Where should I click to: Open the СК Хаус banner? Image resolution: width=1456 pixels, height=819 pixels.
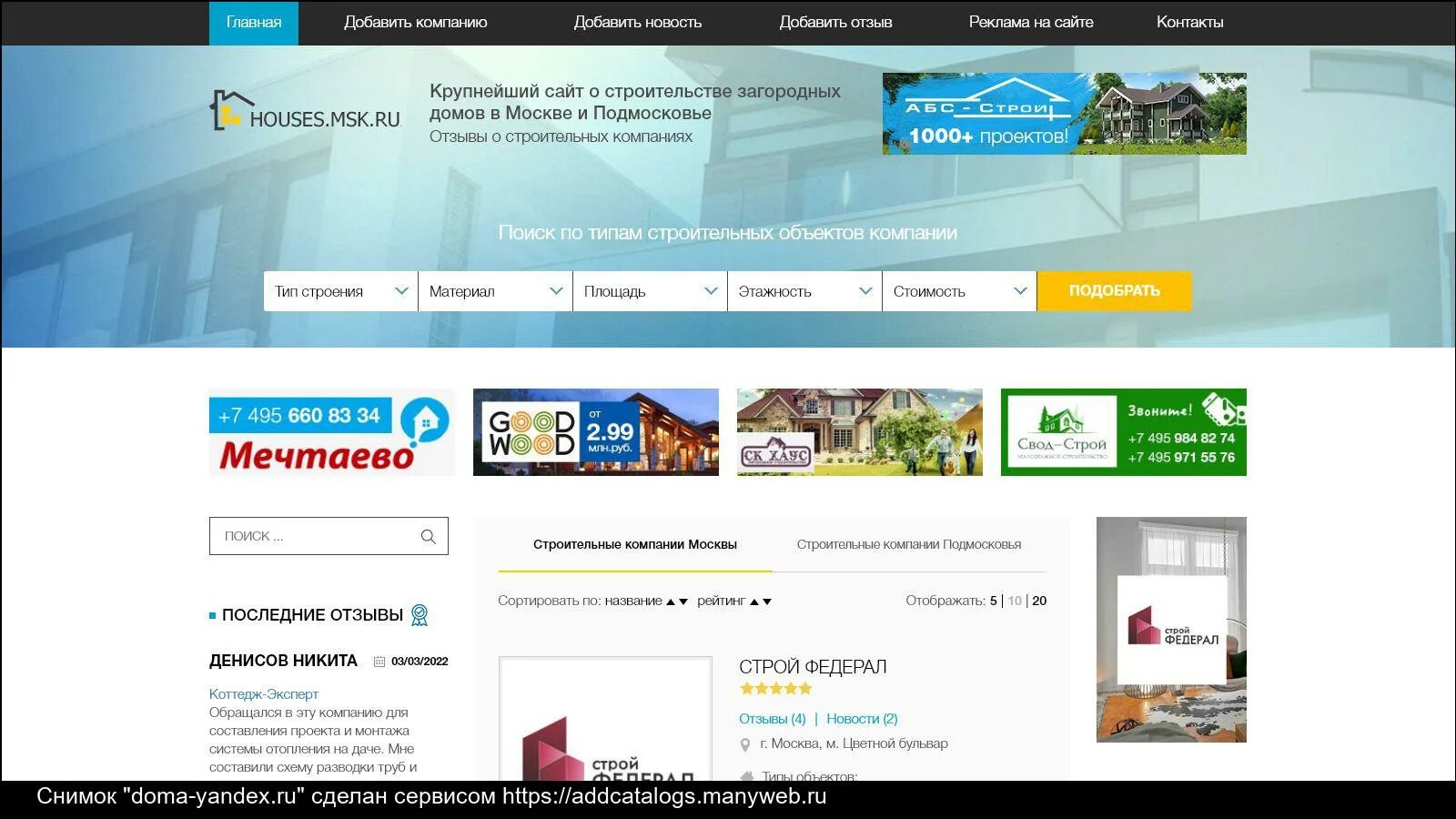860,432
